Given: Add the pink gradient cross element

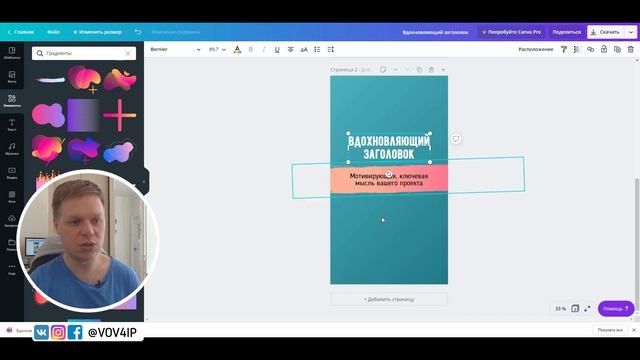Looking at the screenshot, I should click(120, 115).
